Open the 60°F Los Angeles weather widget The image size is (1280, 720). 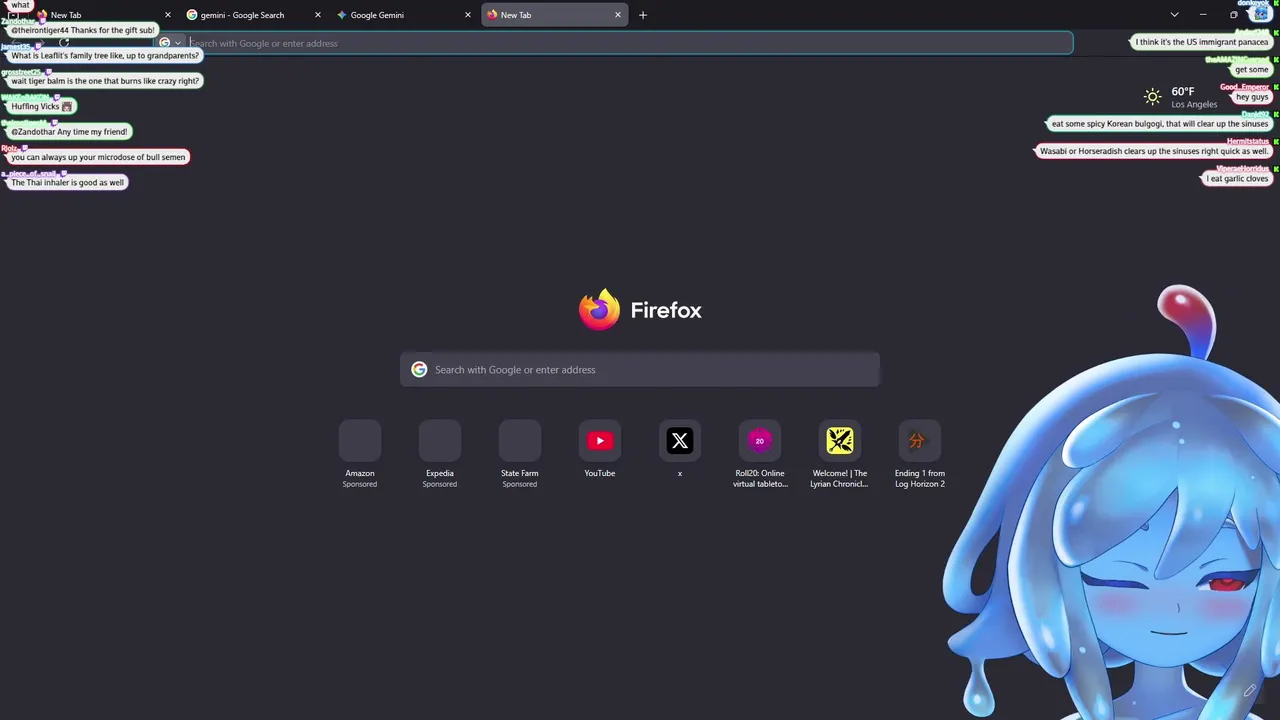coord(1181,97)
